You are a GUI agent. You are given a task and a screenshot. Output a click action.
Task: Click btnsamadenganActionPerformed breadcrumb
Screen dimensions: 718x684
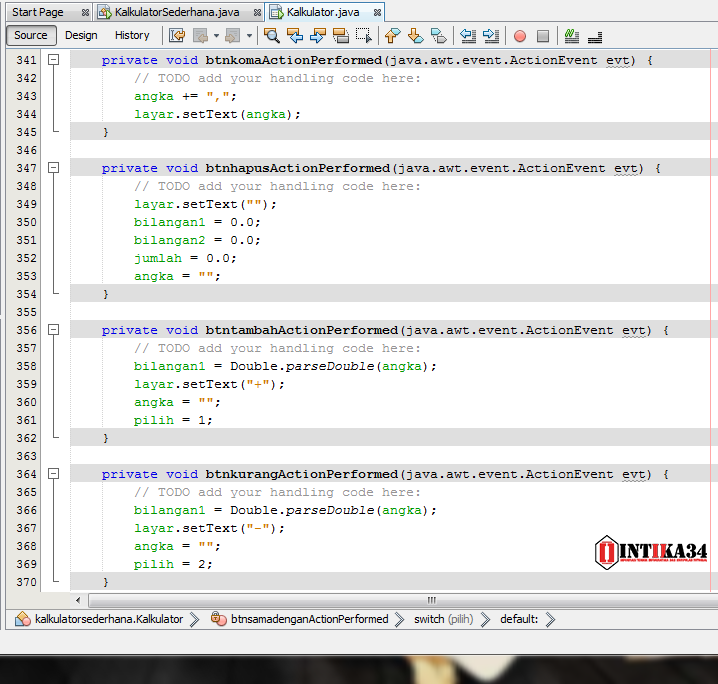[x=310, y=619]
